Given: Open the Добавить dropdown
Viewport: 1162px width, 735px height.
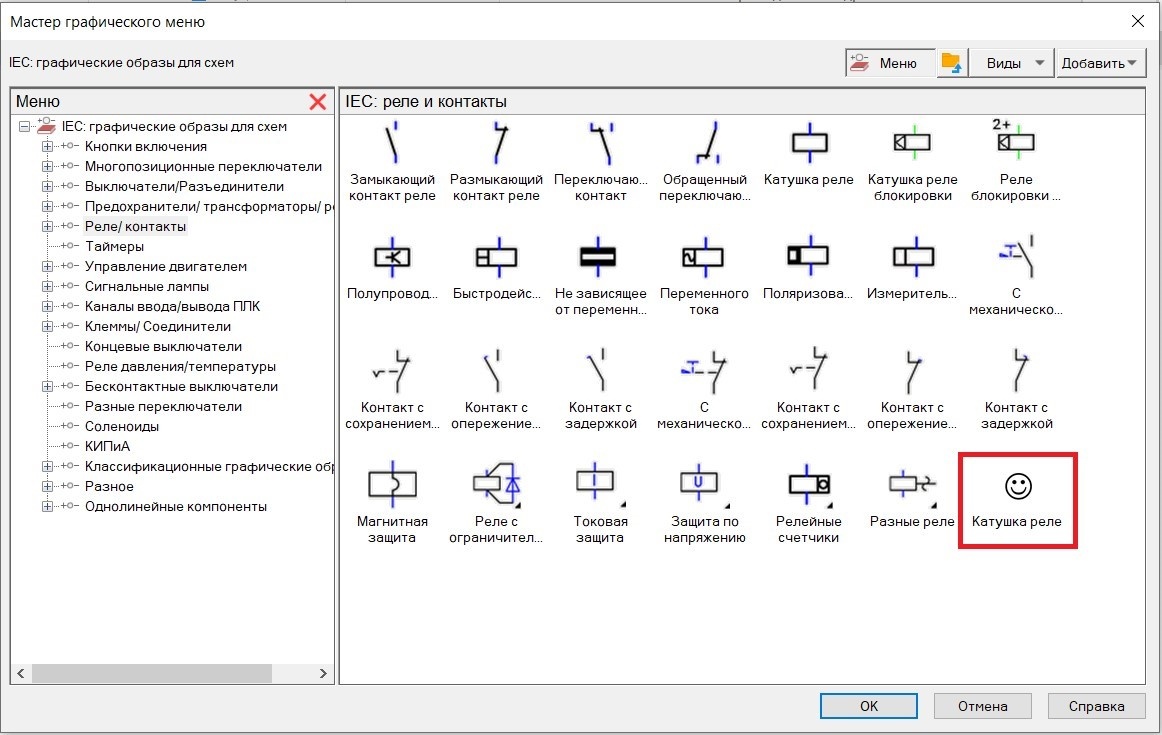Looking at the screenshot, I should coord(1100,63).
